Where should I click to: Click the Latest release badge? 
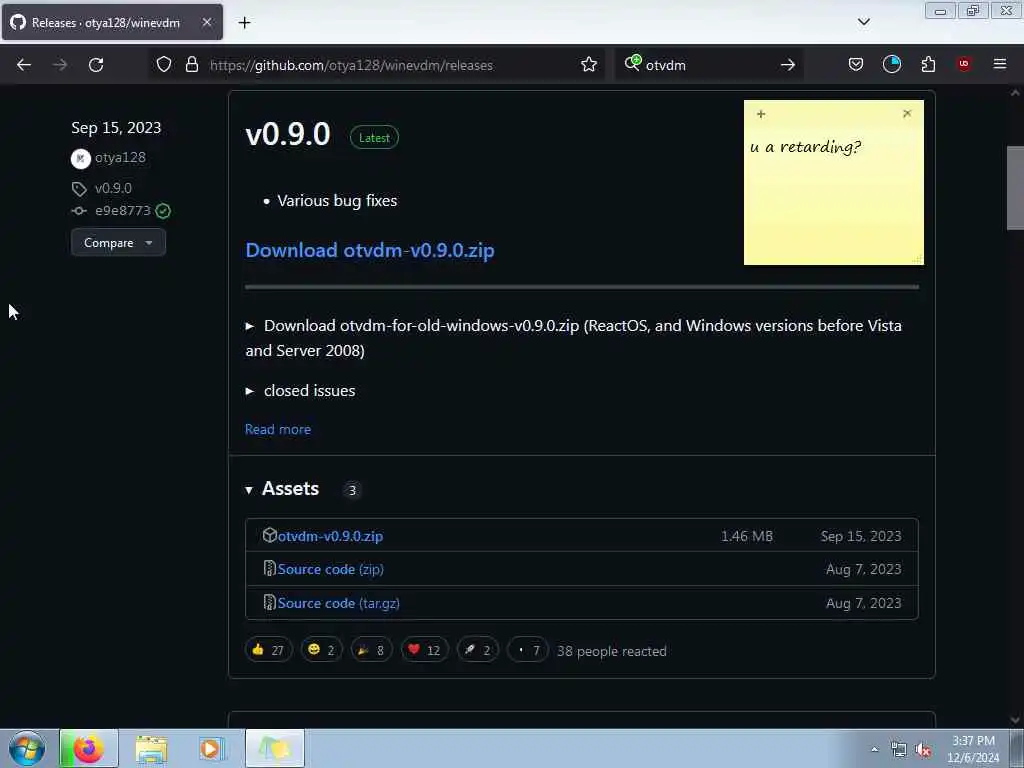pyautogui.click(x=374, y=137)
